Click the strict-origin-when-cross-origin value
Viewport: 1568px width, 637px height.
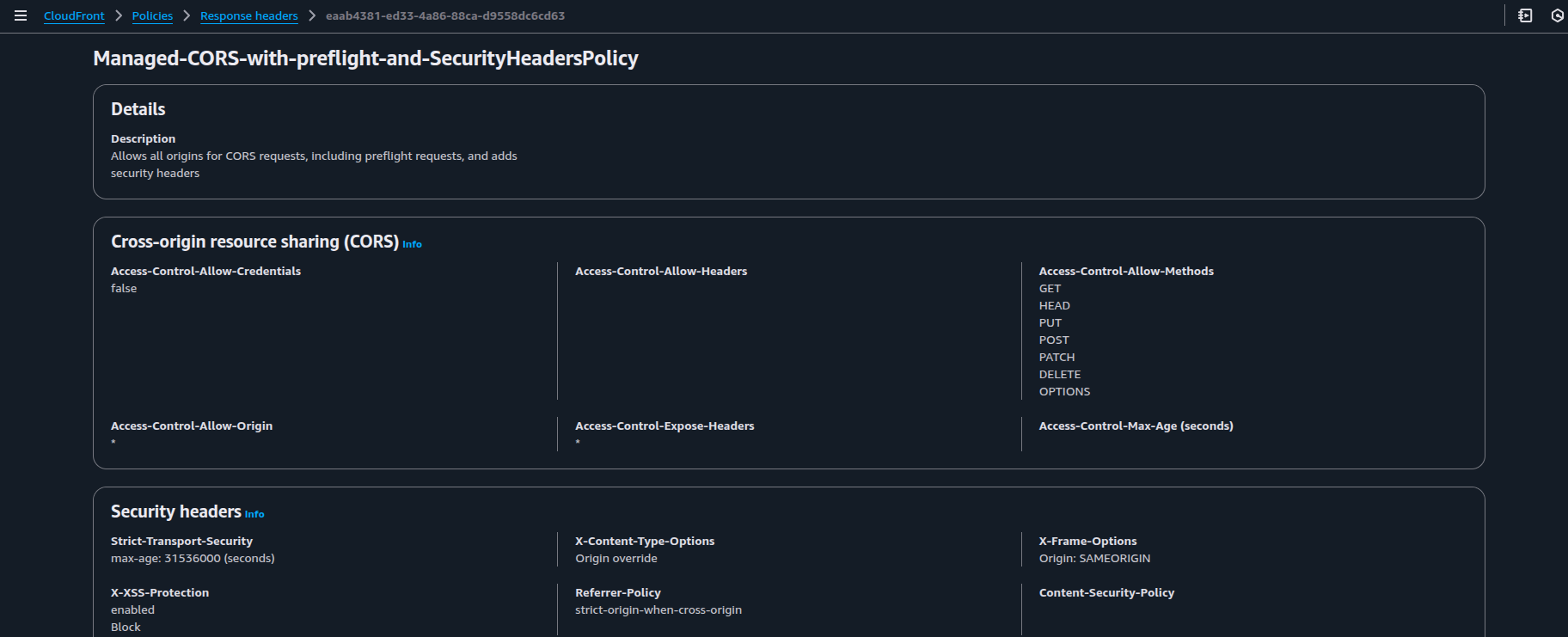point(658,609)
